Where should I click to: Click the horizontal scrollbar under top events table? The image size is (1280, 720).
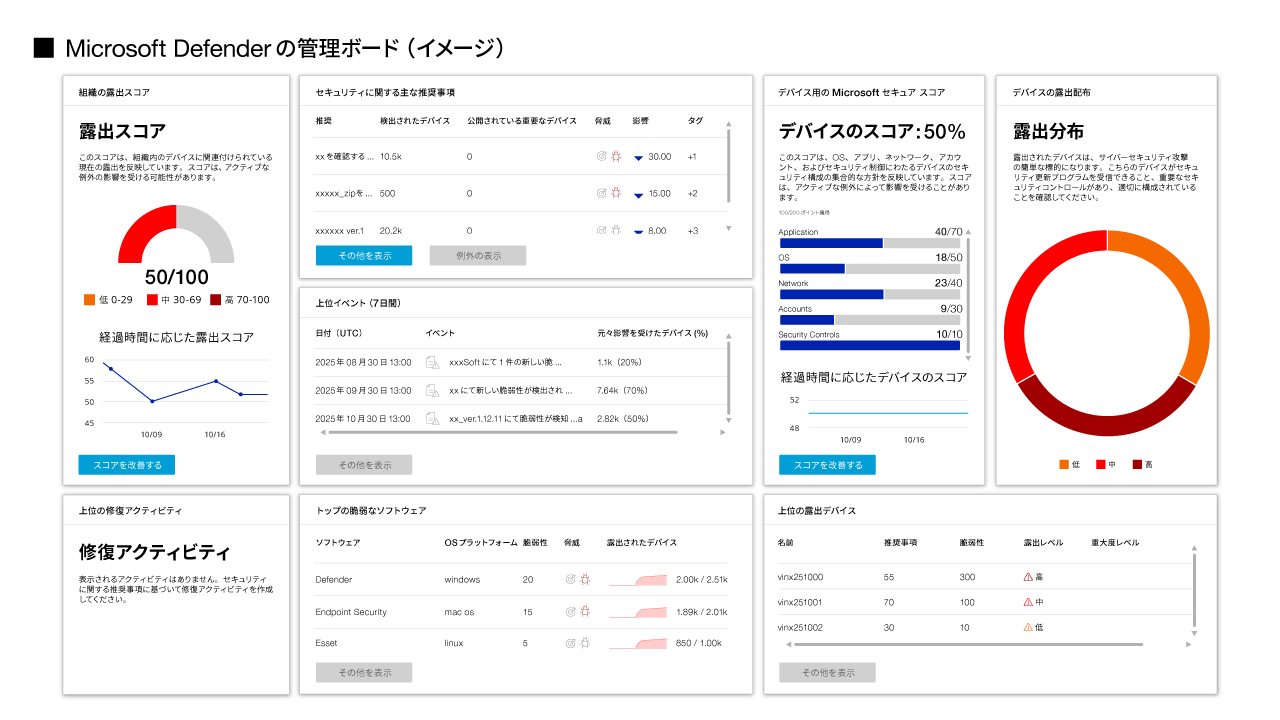[502, 432]
